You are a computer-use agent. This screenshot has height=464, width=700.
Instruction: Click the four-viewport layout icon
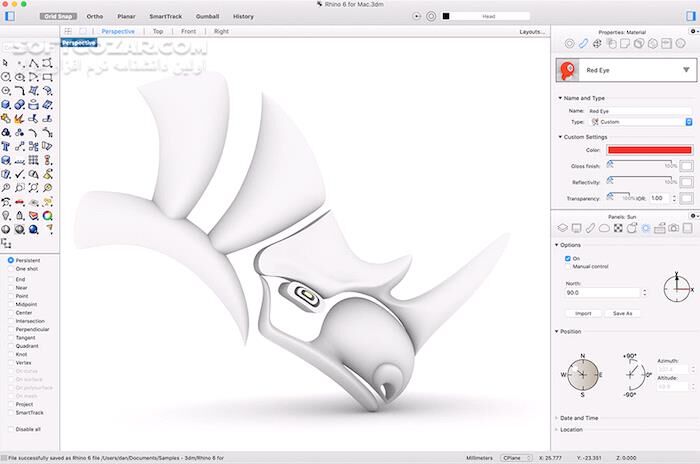tap(68, 31)
